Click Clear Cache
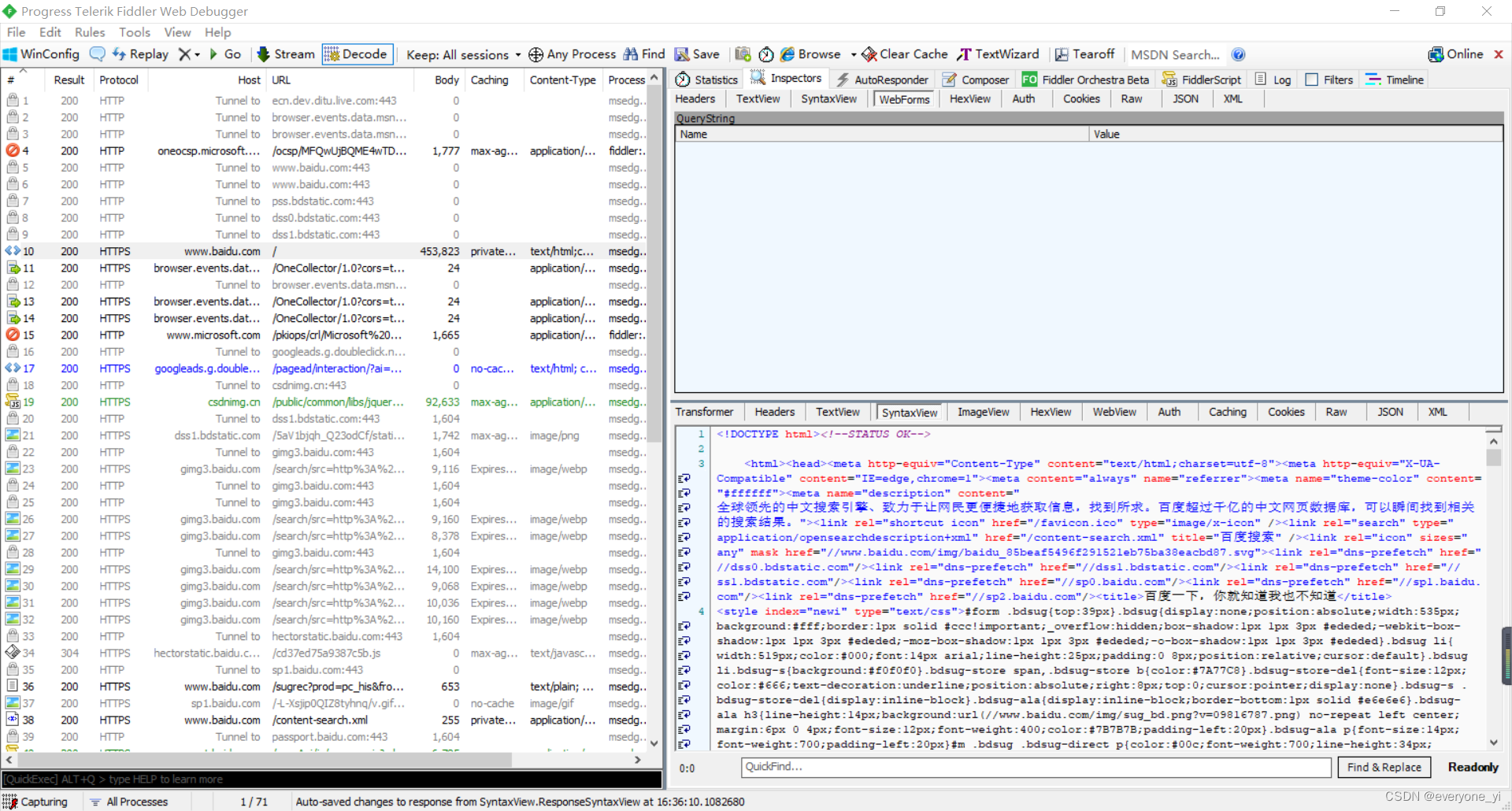The image size is (1512, 811). click(905, 54)
